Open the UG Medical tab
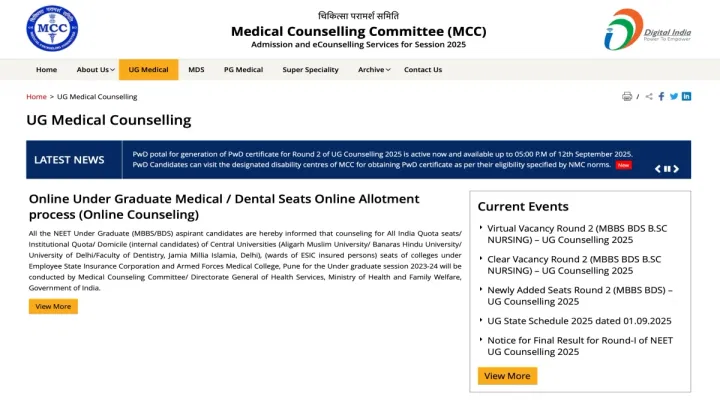720x400 pixels. pos(149,70)
